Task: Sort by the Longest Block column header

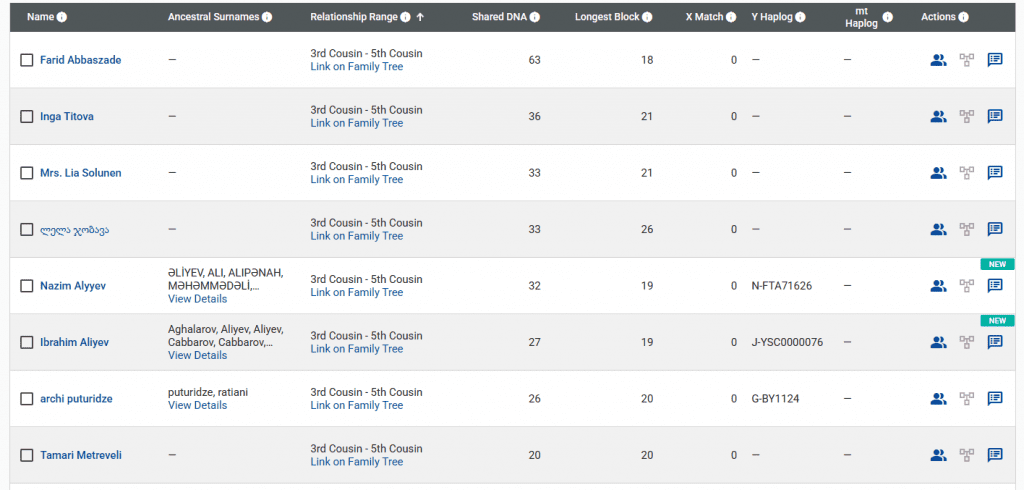Action: pos(607,17)
